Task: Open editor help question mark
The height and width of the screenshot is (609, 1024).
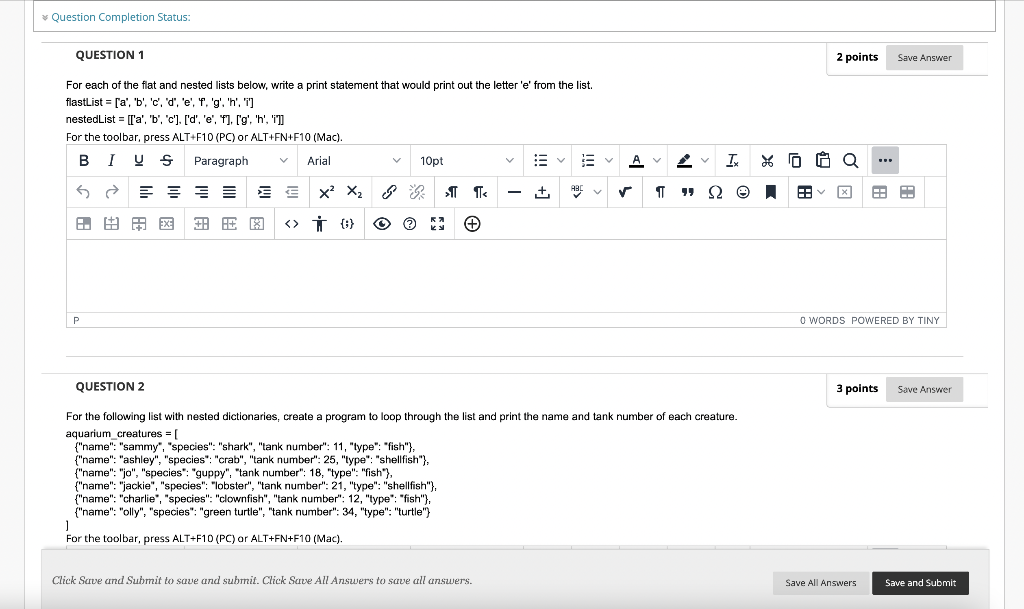Action: coord(409,224)
